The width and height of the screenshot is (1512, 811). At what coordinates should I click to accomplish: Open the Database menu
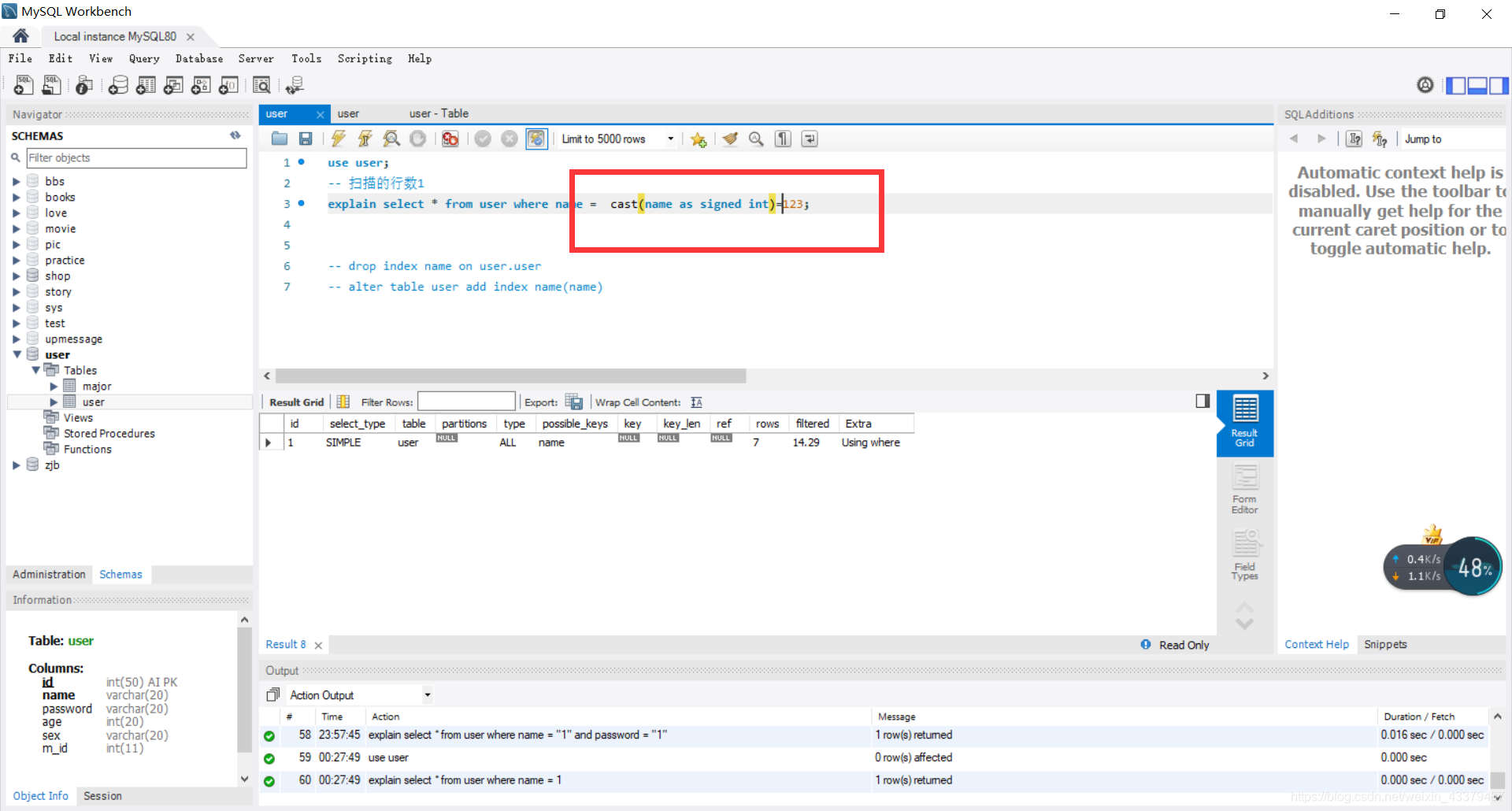[199, 58]
